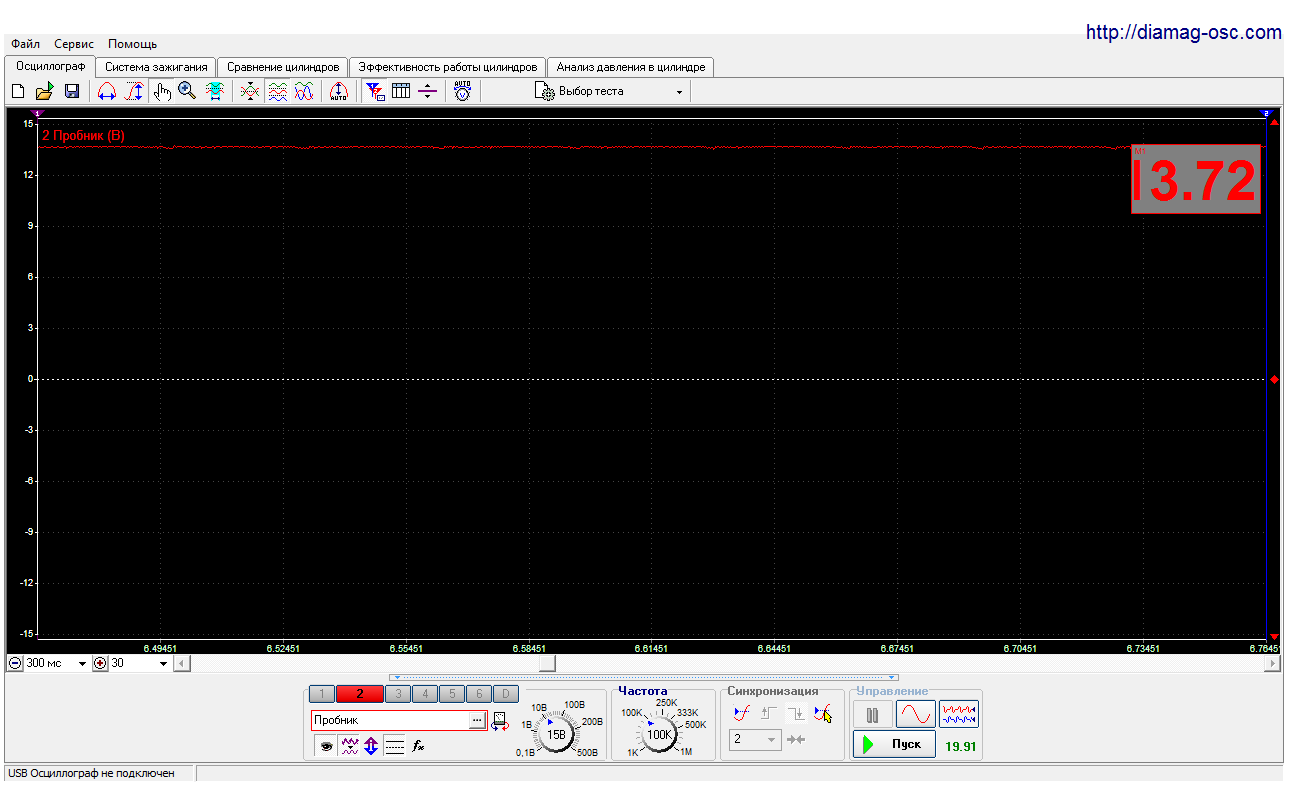The height and width of the screenshot is (786, 1296).
Task: Click the sync center arrows icon
Action: point(796,740)
